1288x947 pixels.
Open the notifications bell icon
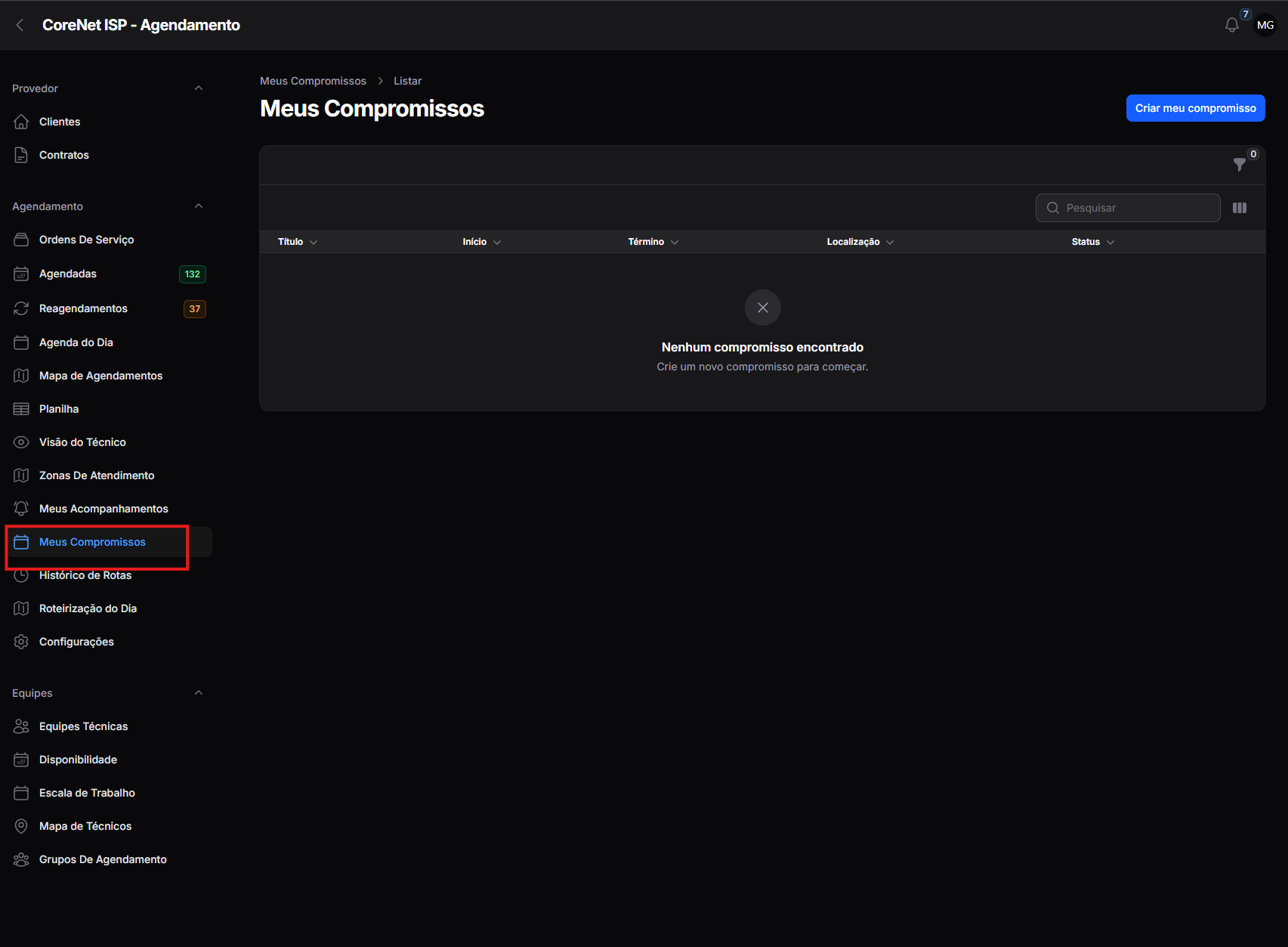pyautogui.click(x=1231, y=25)
